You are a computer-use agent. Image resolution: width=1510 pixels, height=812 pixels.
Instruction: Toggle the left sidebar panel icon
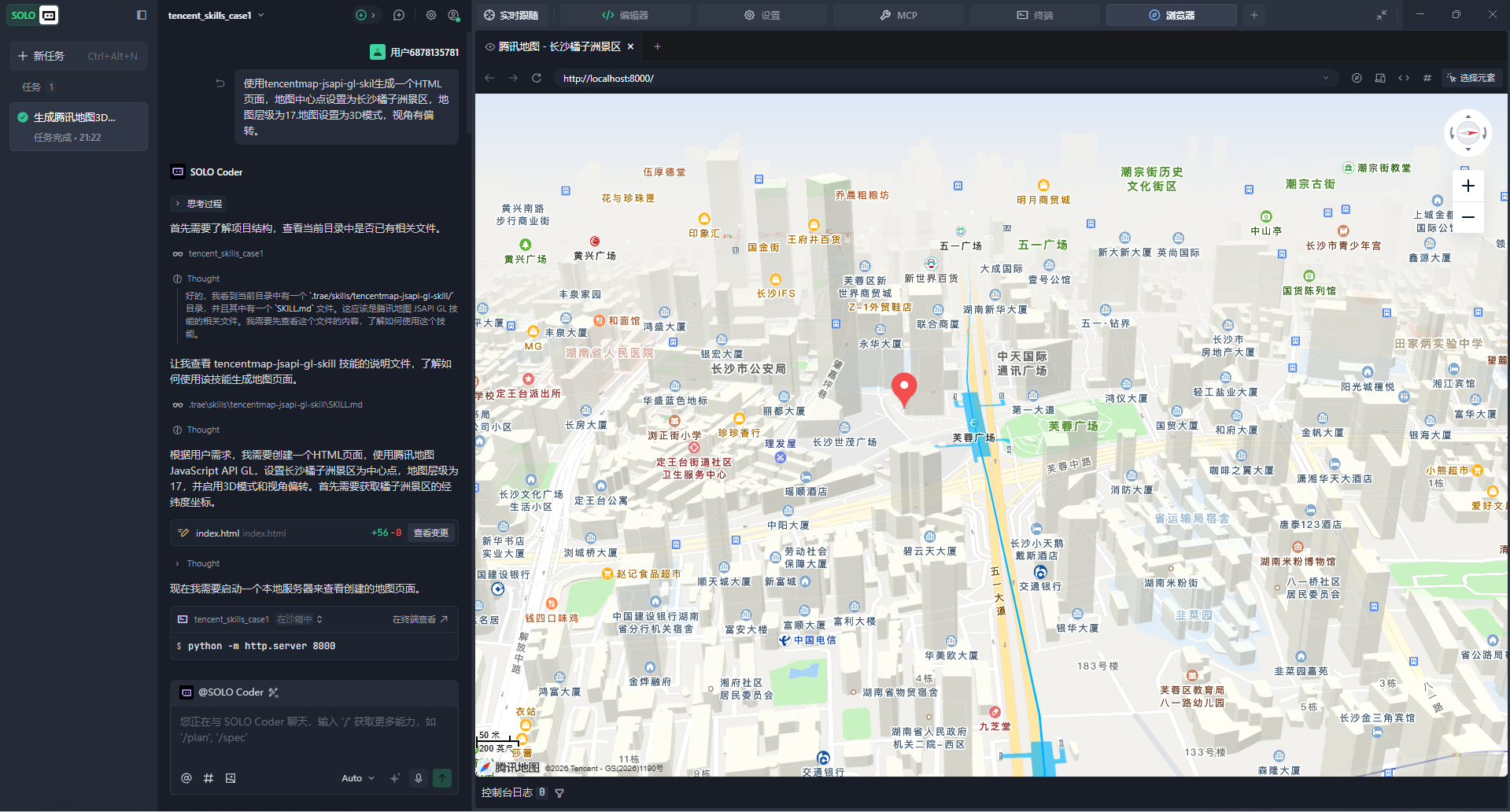coord(142,15)
